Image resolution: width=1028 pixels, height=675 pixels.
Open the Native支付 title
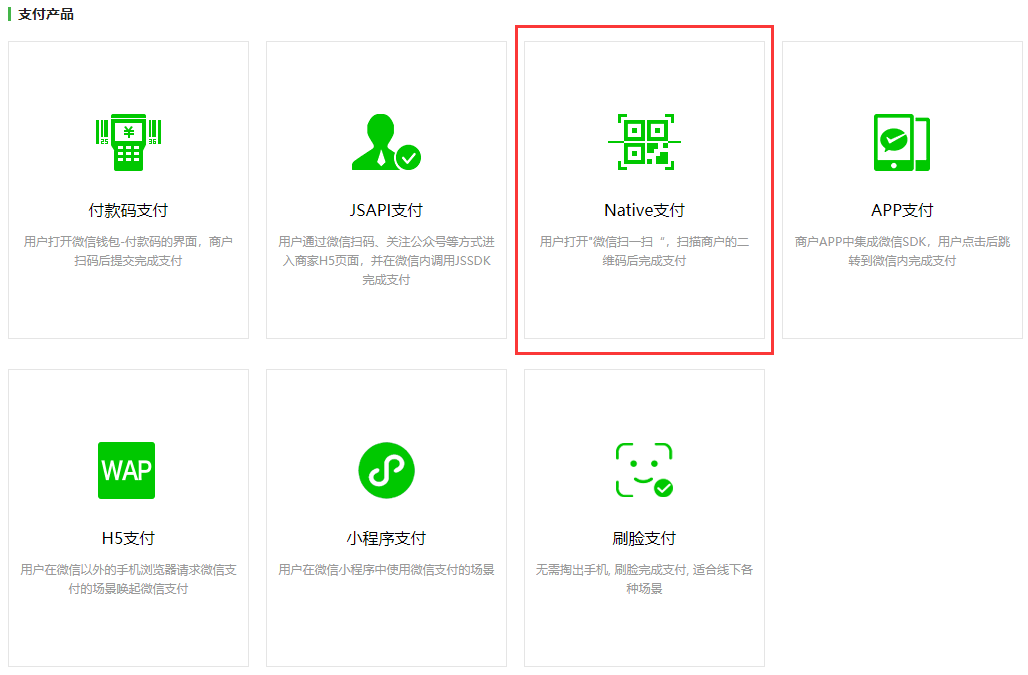pyautogui.click(x=644, y=210)
